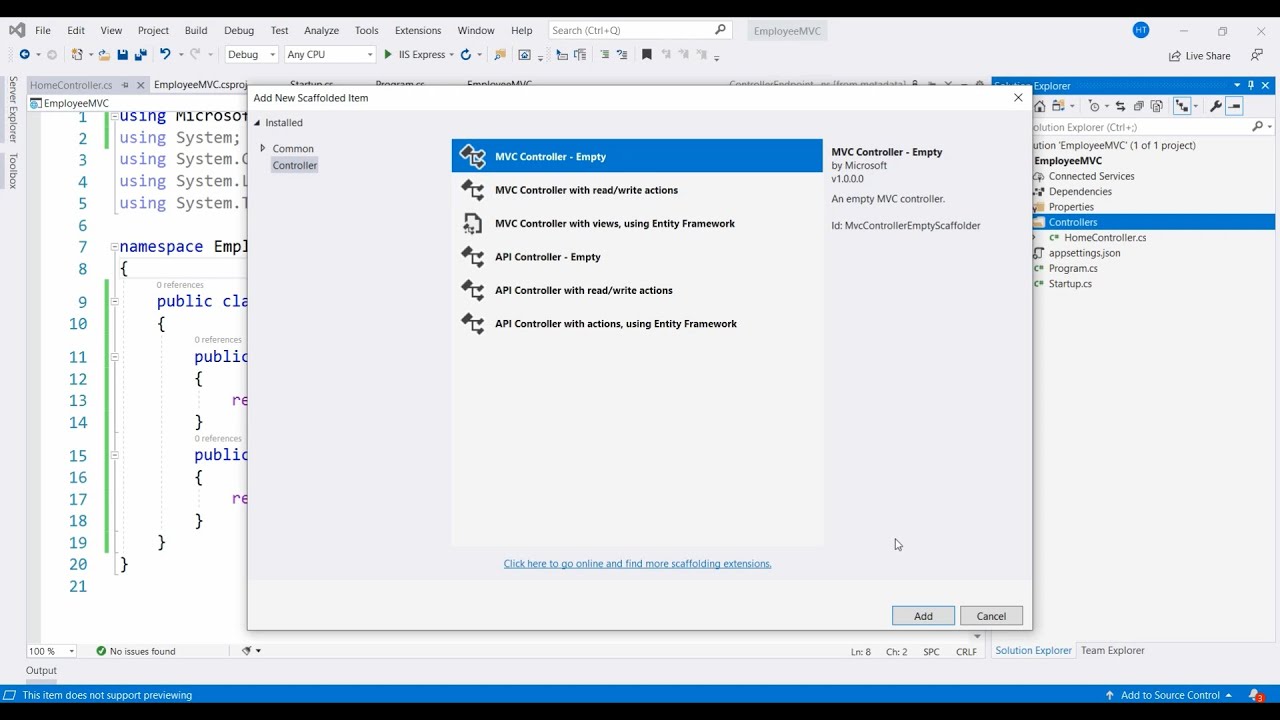Toggle a bookmark using the bookmark icon
1280x720 pixels.
pyautogui.click(x=647, y=54)
